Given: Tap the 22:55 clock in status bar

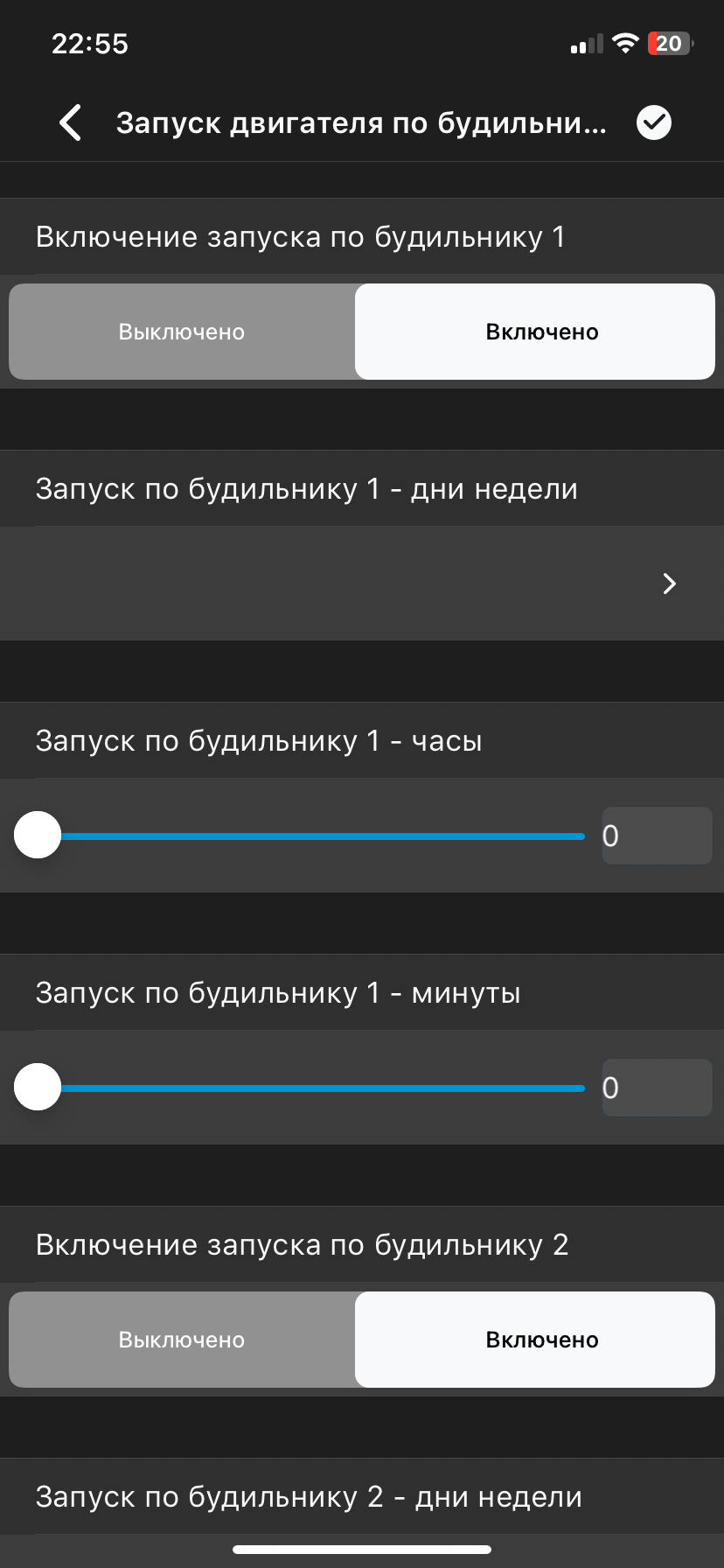Looking at the screenshot, I should coord(90,44).
